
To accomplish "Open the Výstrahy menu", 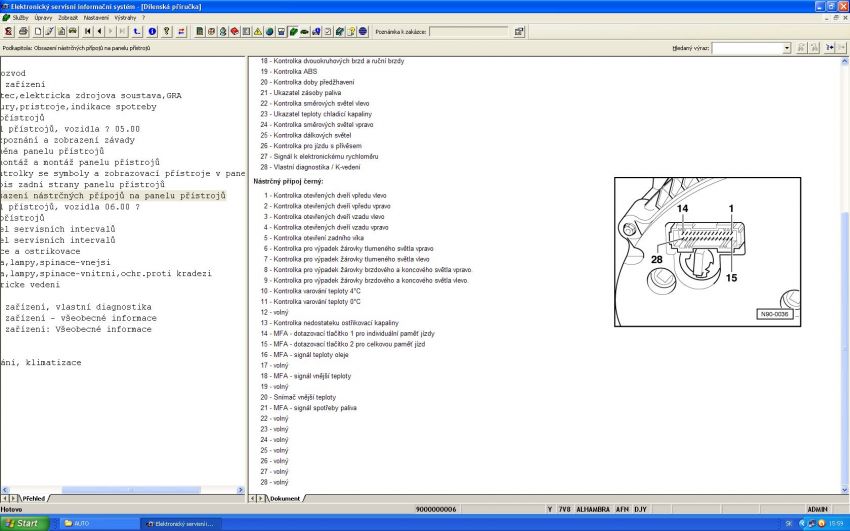I will tap(125, 17).
